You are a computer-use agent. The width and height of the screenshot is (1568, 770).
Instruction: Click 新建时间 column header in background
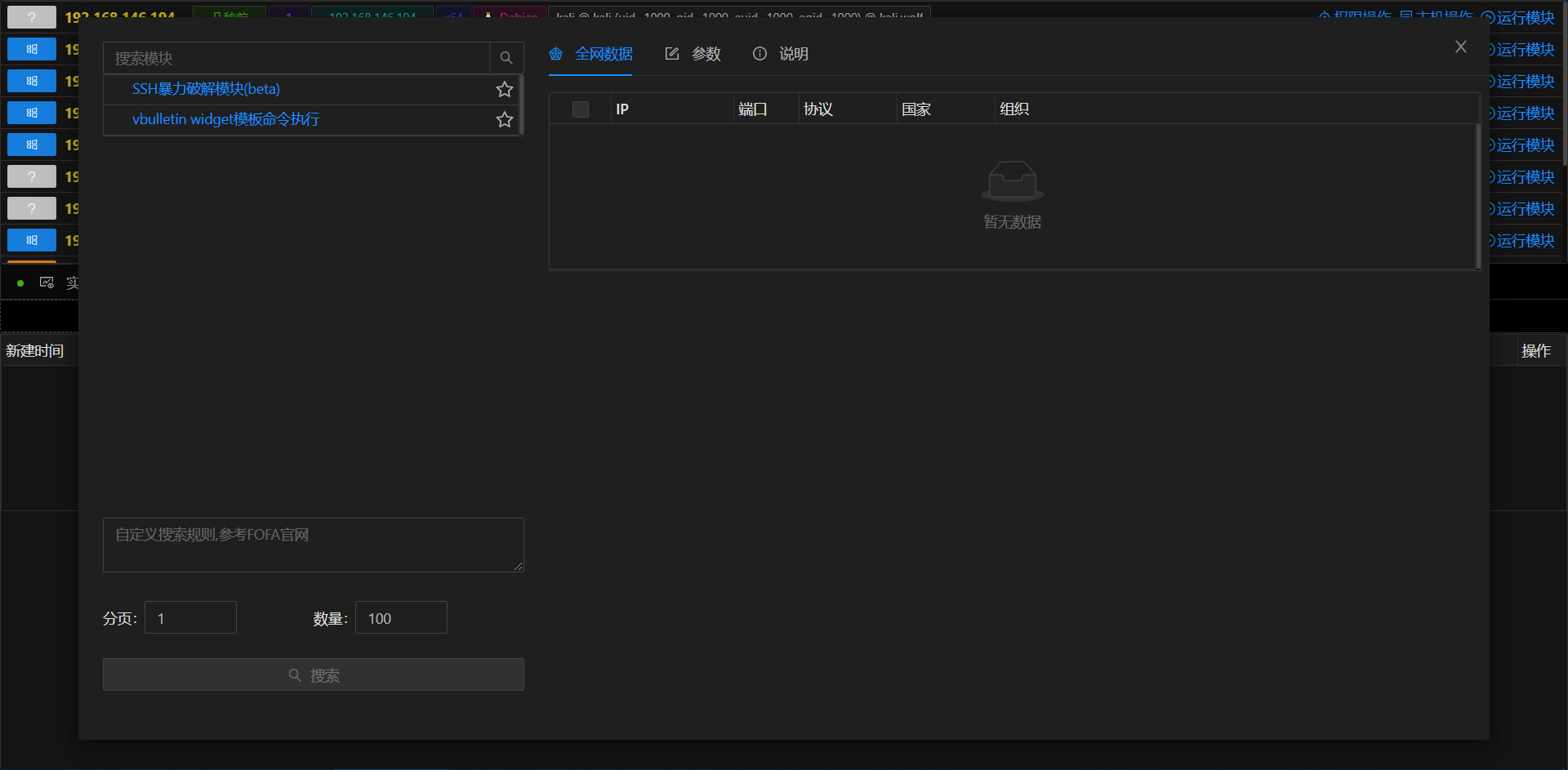(34, 351)
